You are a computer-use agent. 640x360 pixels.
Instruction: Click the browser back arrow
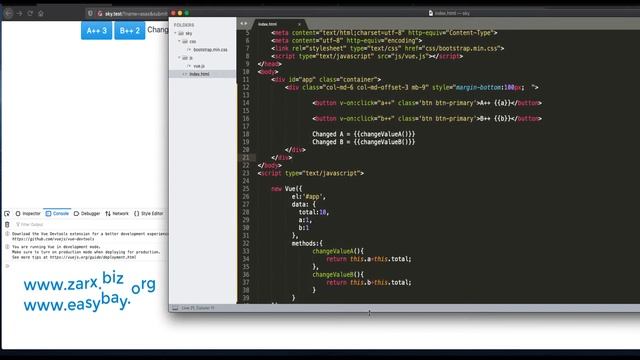(8, 13)
